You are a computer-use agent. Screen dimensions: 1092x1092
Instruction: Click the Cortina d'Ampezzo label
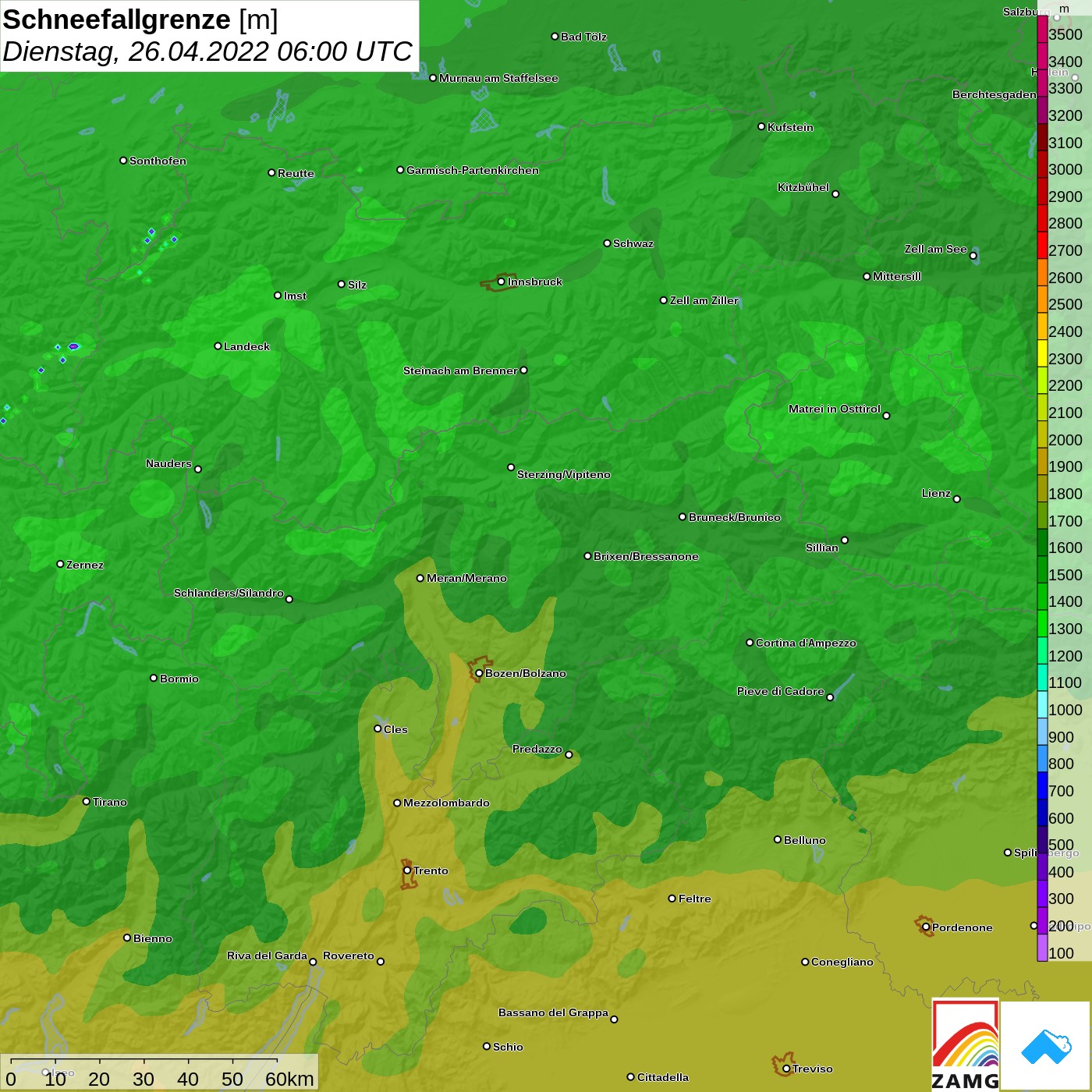click(806, 643)
